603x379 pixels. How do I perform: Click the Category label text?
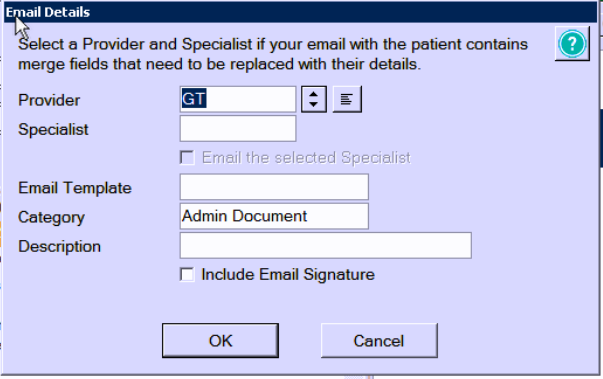pos(51,218)
